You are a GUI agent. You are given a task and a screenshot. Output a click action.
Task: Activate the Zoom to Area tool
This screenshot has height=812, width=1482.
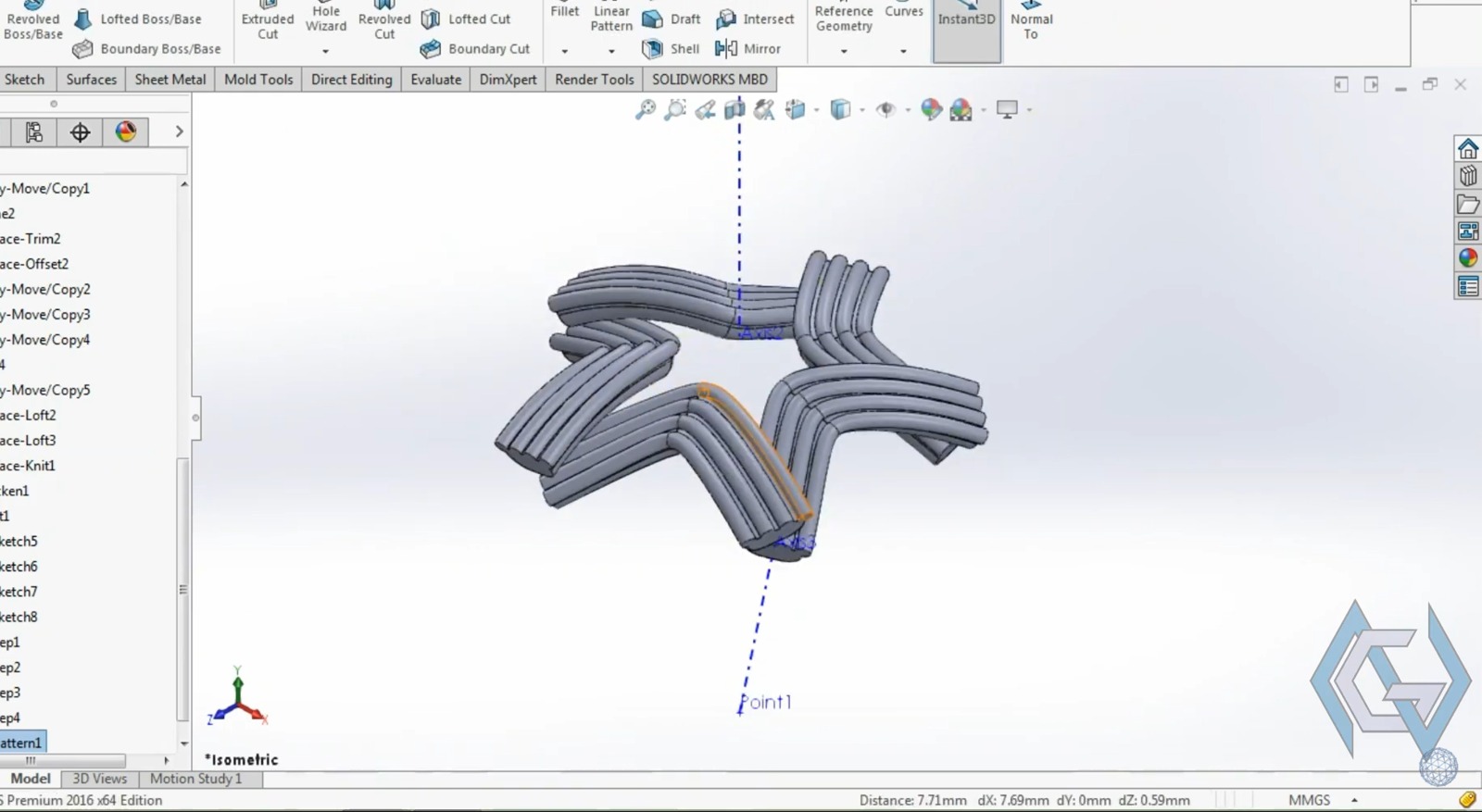coord(675,110)
